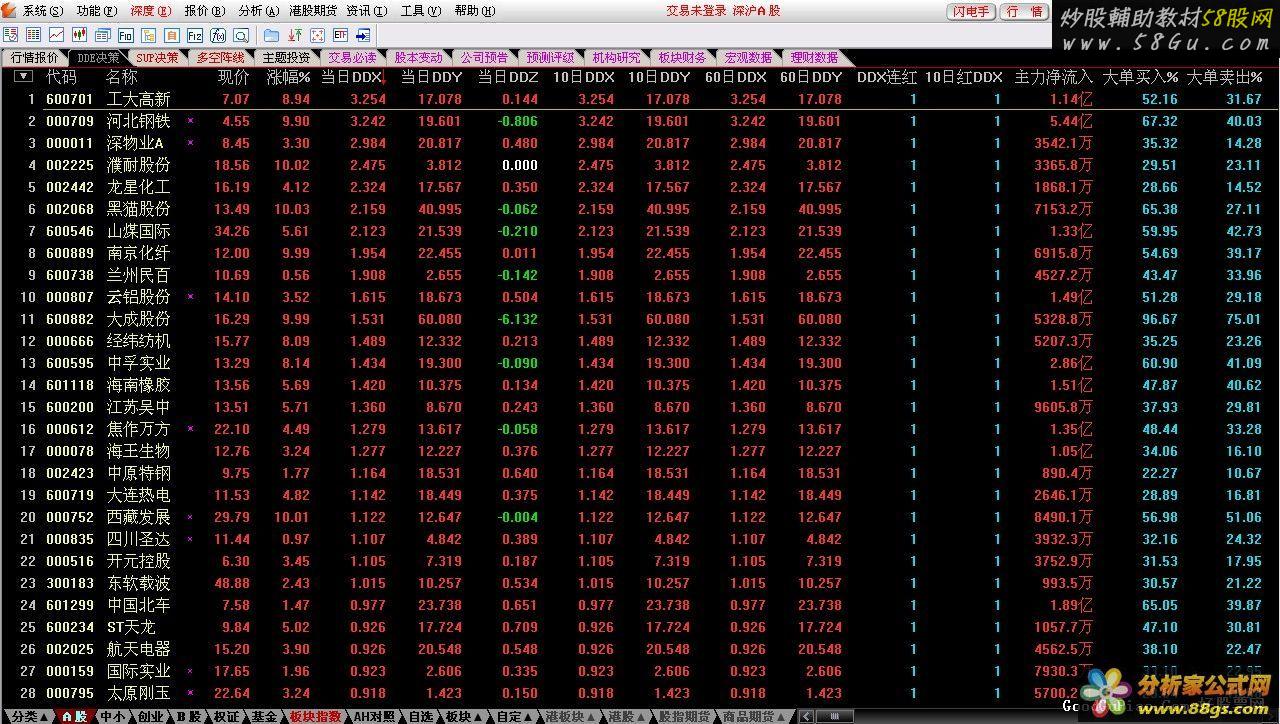1280x724 pixels.
Task: Switch to the 交易必读 tab
Action: [x=352, y=58]
